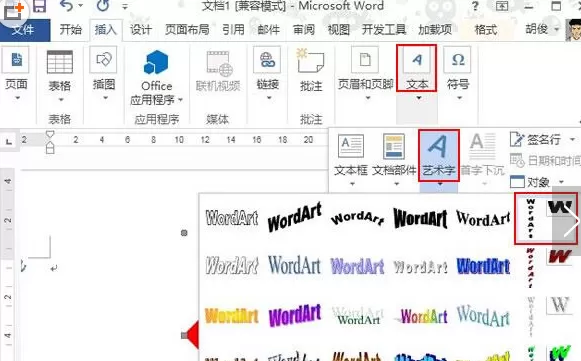Viewport: 581px width, 361px height.
Task: Select the black arched WordArt style
Action: [357, 218]
